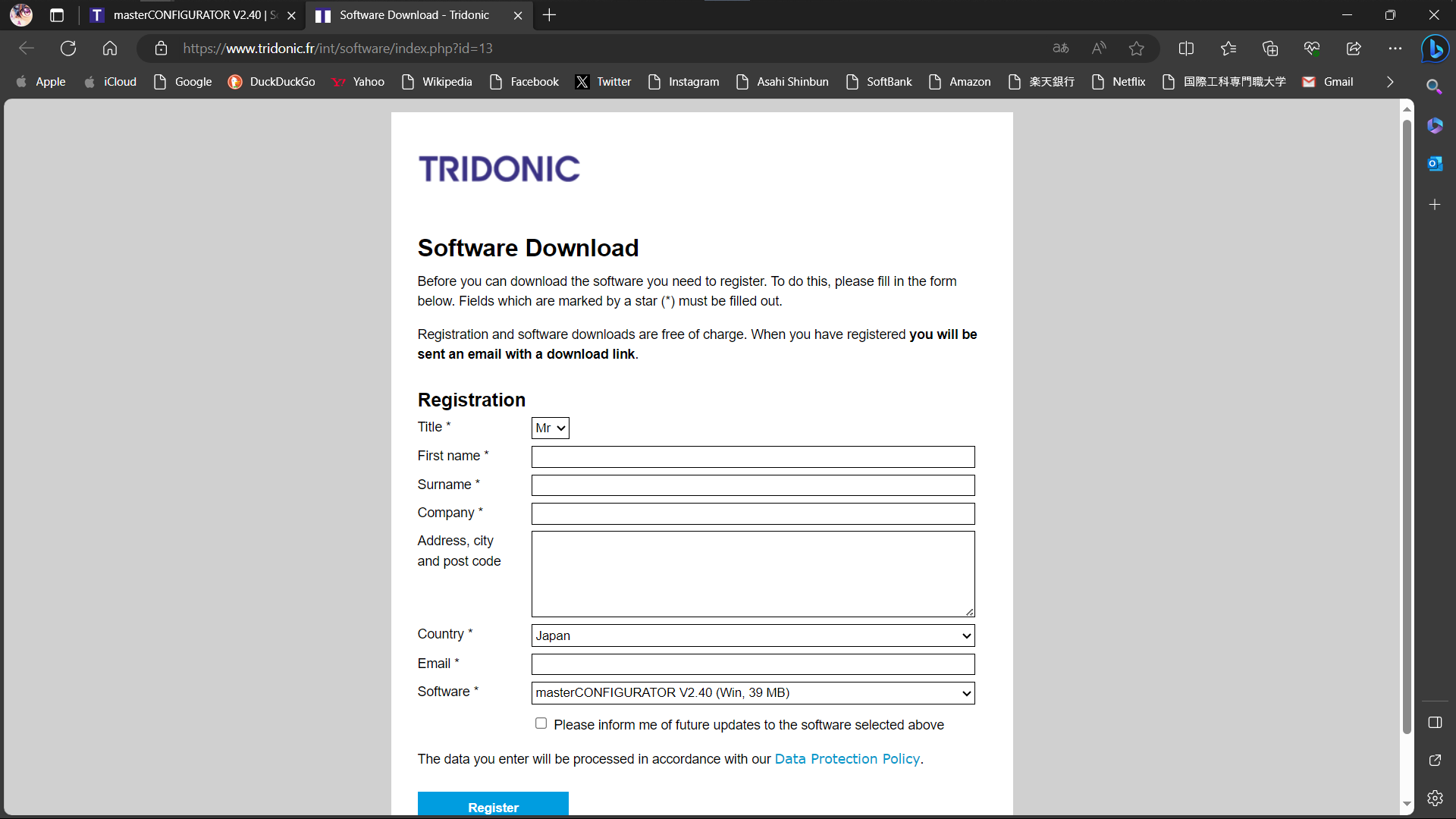Click the page vertical scrollbar
This screenshot has width=1456, height=819.
click(x=1407, y=425)
